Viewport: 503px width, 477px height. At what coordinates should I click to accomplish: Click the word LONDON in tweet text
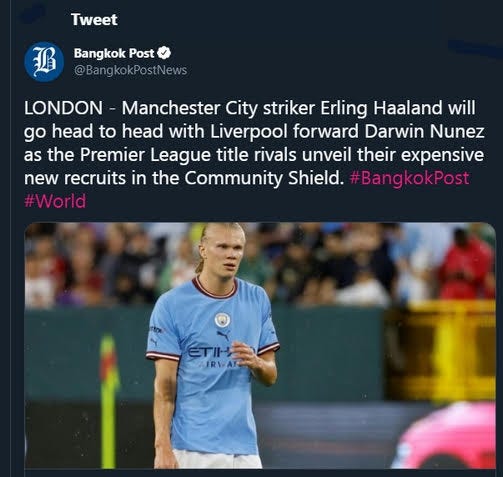tap(63, 108)
